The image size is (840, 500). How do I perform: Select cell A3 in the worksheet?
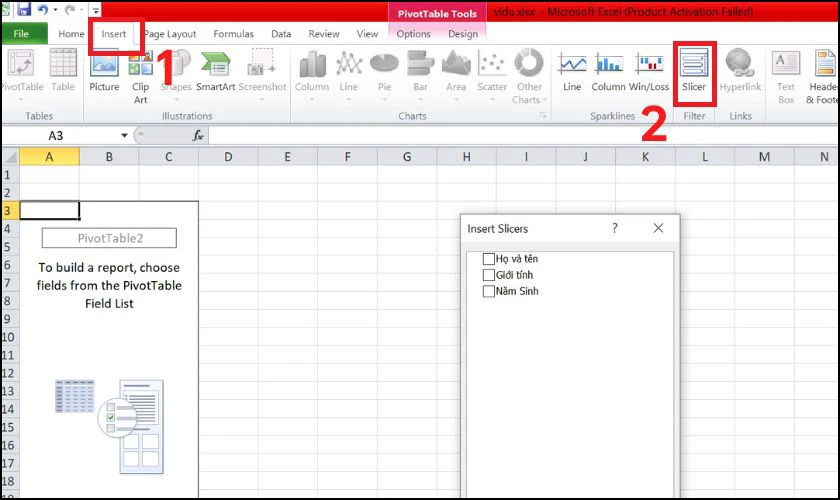(49, 211)
